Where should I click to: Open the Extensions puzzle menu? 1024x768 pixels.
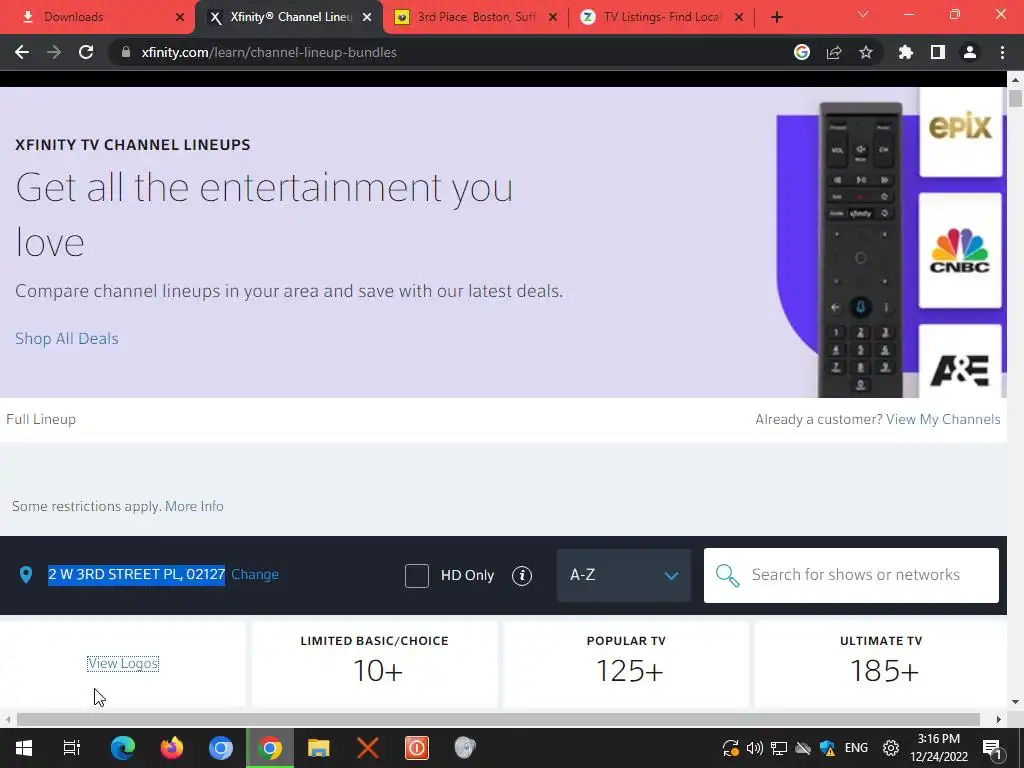click(x=906, y=52)
